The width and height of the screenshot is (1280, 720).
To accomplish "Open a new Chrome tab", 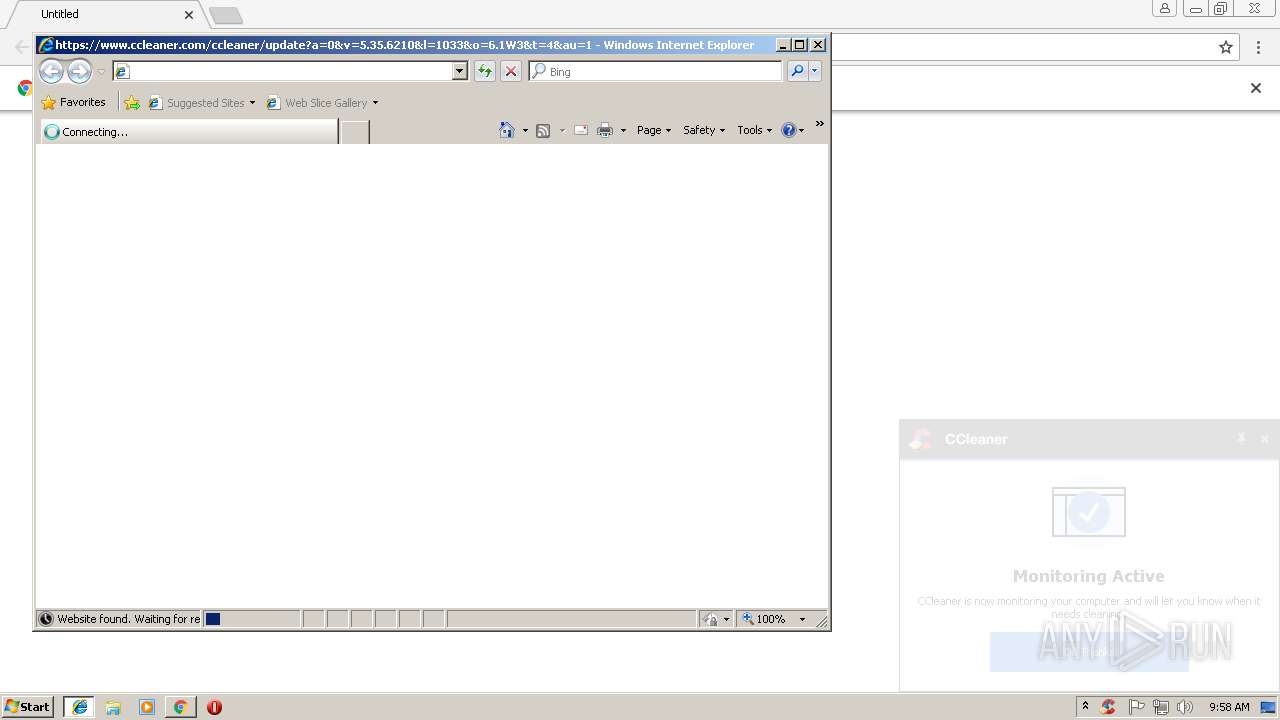I will point(226,15).
